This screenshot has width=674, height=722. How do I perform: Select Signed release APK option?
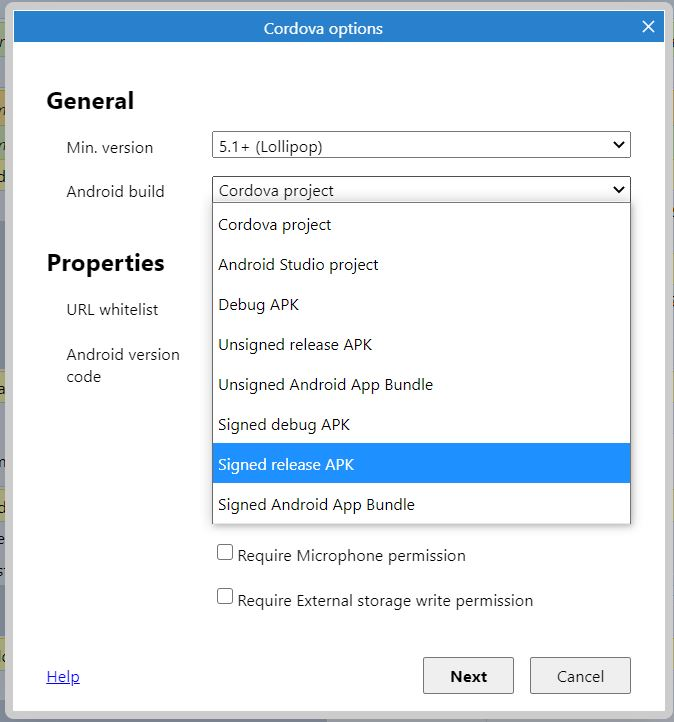(421, 464)
